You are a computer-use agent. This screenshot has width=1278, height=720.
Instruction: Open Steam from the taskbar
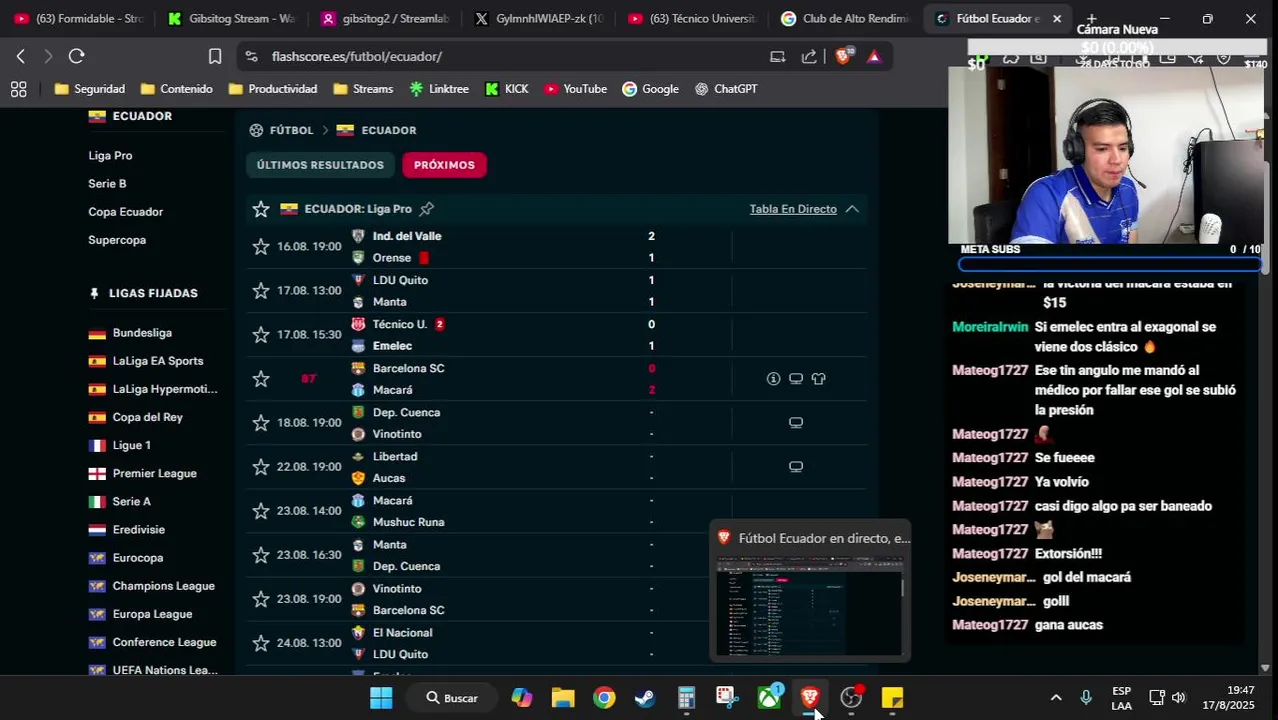coord(645,698)
